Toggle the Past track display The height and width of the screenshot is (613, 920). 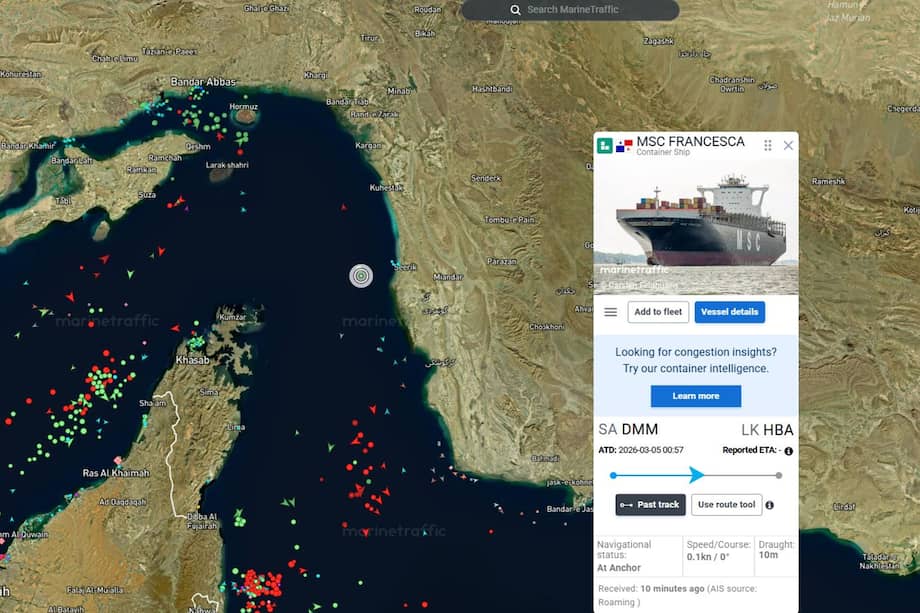tap(650, 505)
